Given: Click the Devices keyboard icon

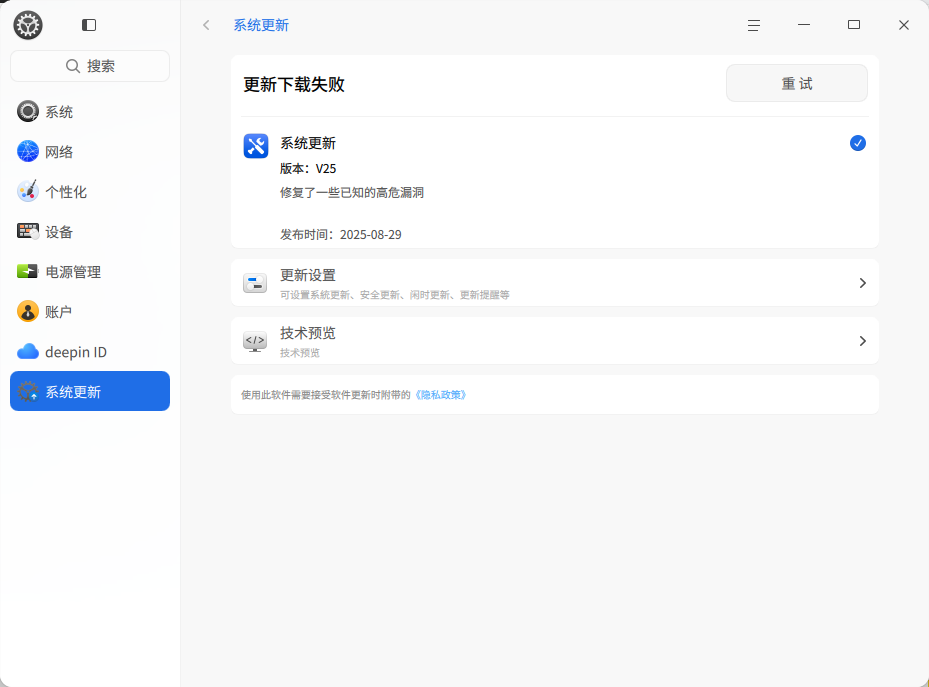Looking at the screenshot, I should 28,232.
